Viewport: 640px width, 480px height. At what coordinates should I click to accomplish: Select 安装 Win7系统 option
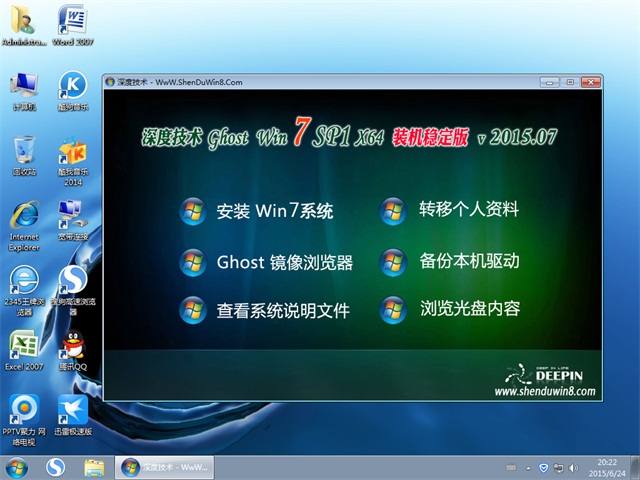(275, 211)
